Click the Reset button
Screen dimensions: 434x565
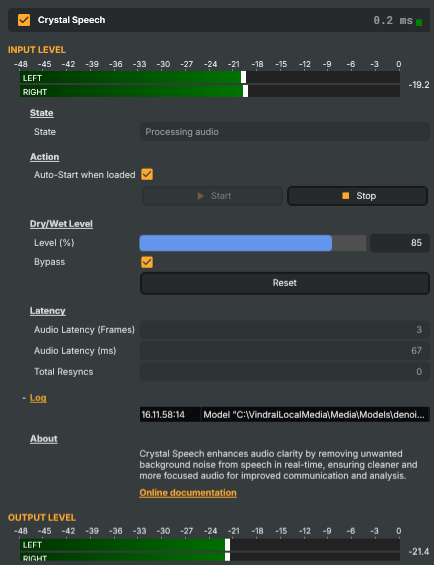[x=285, y=283]
